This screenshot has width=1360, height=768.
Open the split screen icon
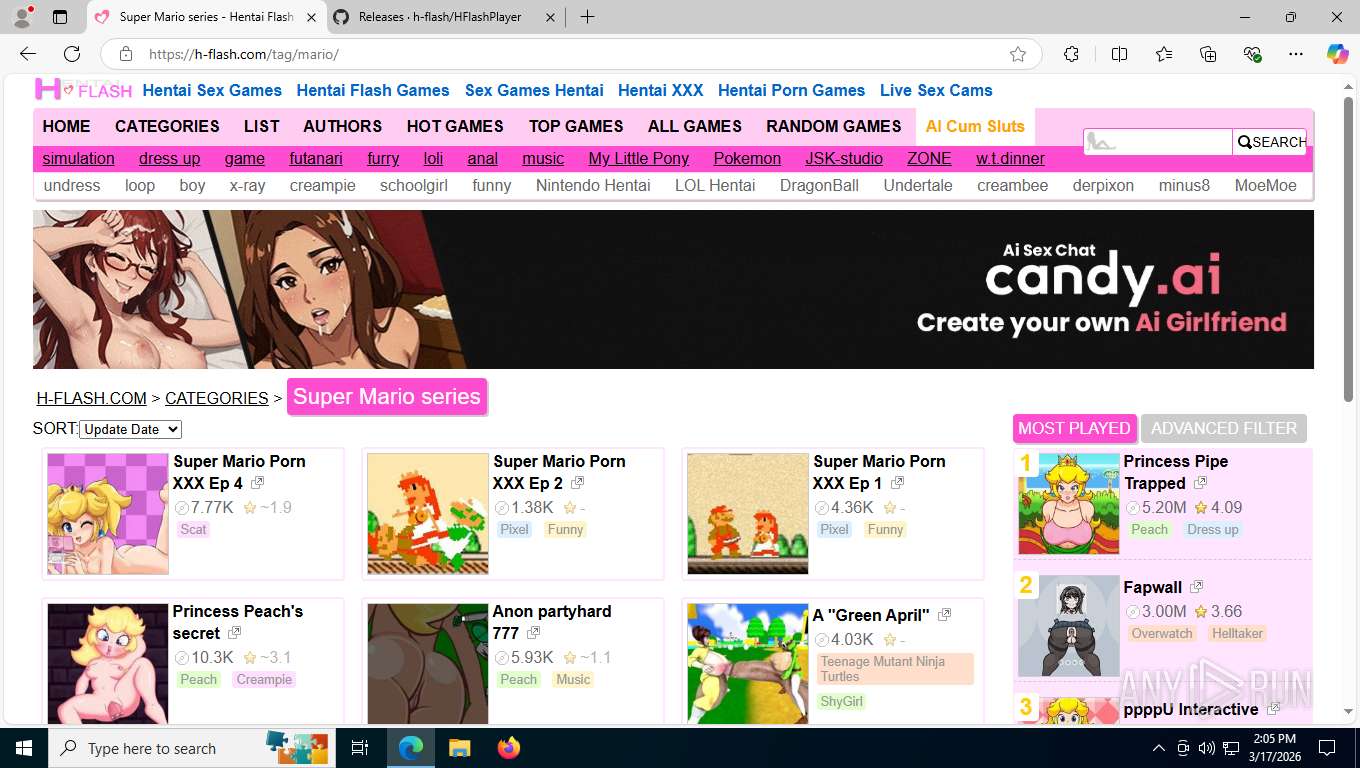(x=1119, y=54)
